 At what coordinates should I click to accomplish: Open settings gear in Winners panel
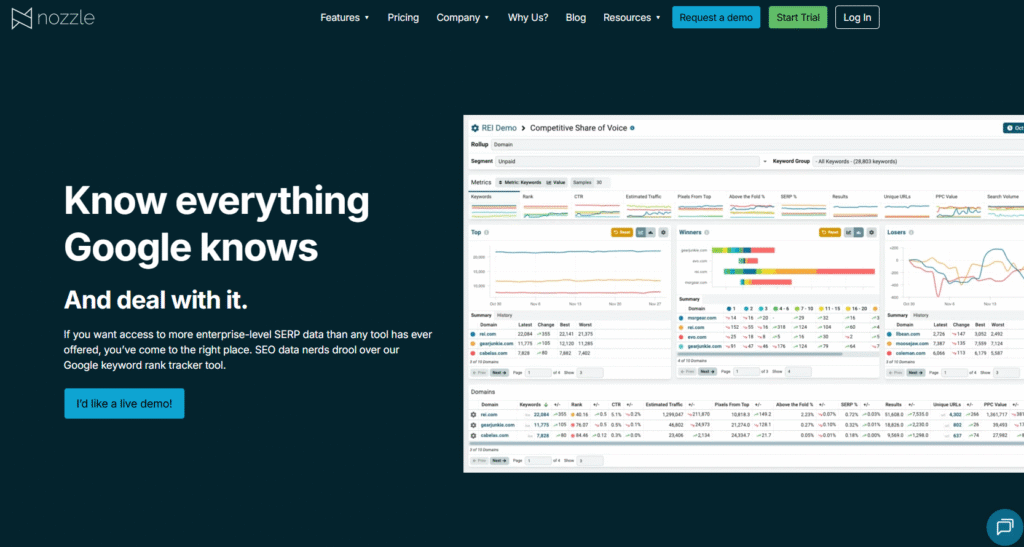coord(873,232)
